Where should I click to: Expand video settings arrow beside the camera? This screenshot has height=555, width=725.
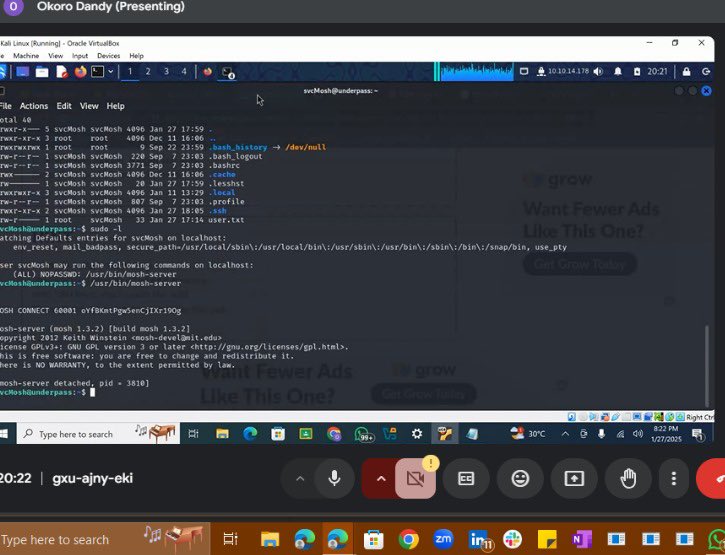(x=381, y=478)
